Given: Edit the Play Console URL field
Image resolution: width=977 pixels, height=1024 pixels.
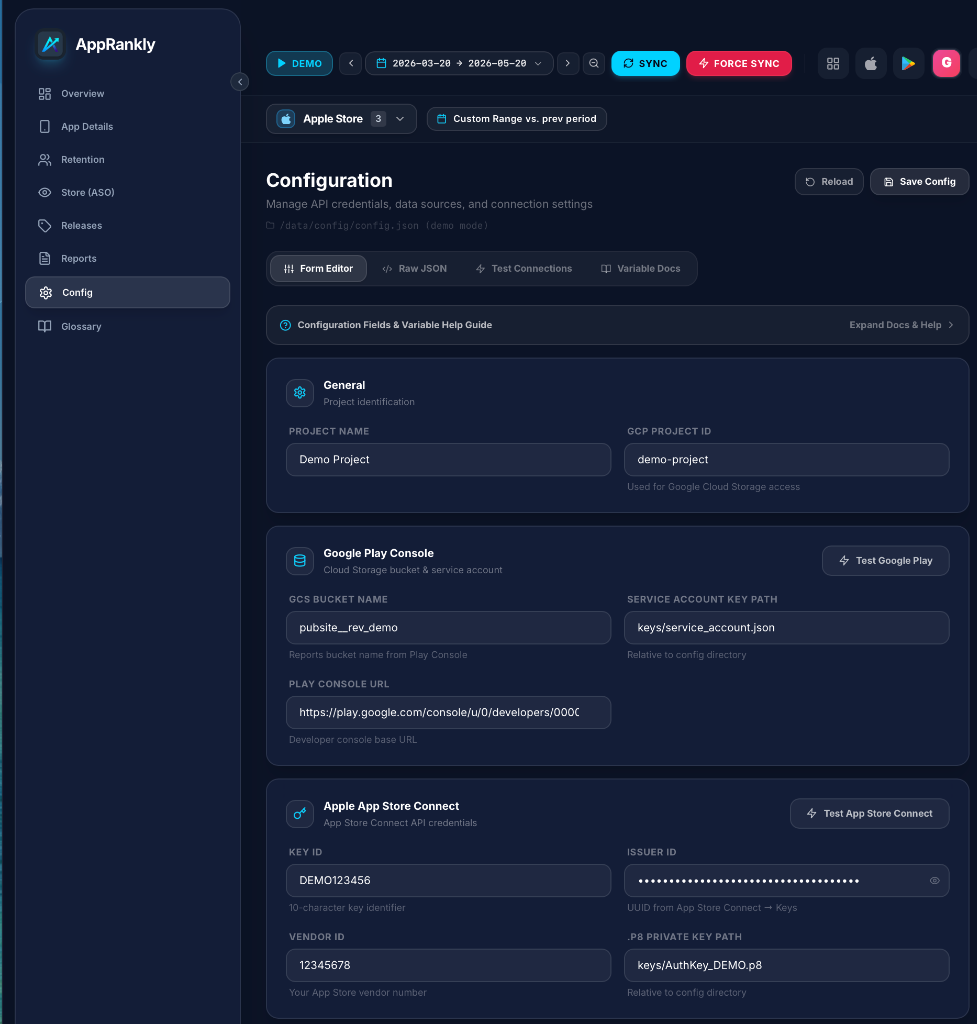Looking at the screenshot, I should (x=448, y=712).
